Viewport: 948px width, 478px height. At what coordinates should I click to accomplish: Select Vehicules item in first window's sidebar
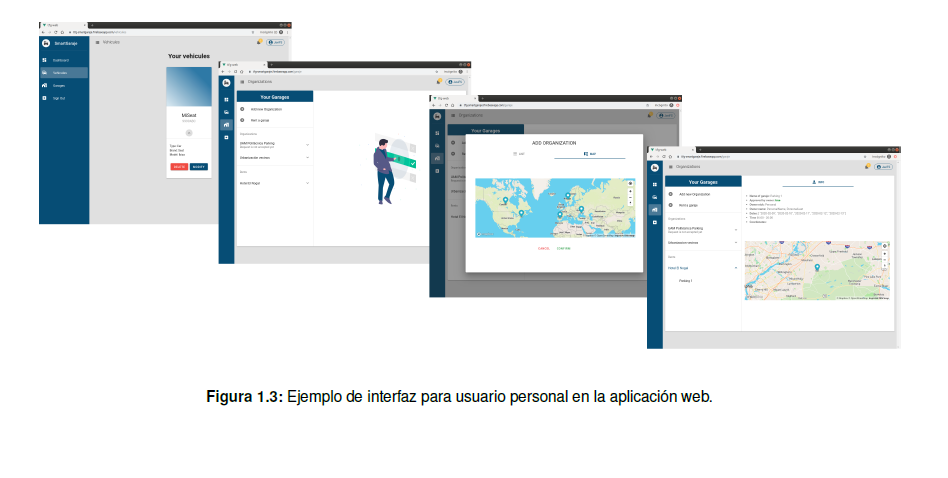(64, 73)
